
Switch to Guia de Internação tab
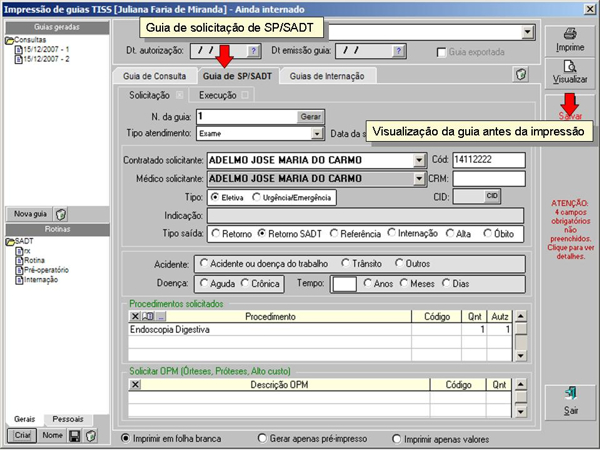click(x=328, y=76)
